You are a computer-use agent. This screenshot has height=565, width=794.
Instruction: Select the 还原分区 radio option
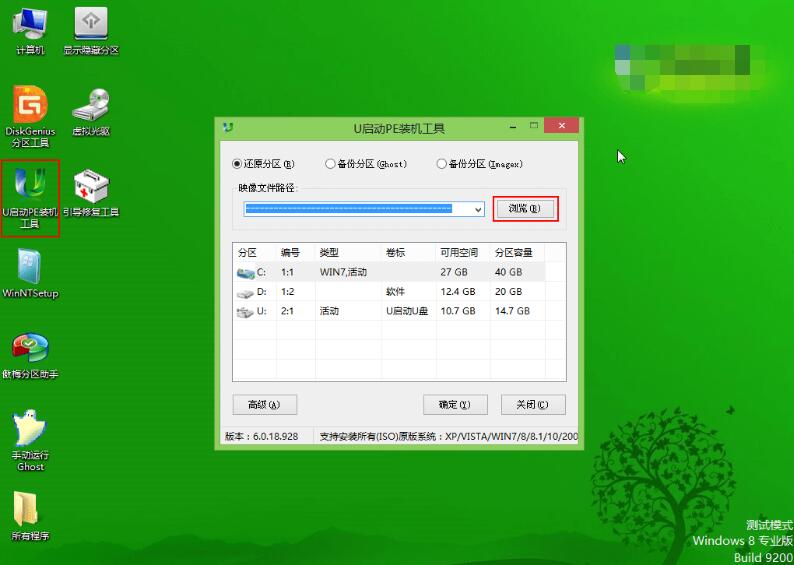[x=263, y=164]
